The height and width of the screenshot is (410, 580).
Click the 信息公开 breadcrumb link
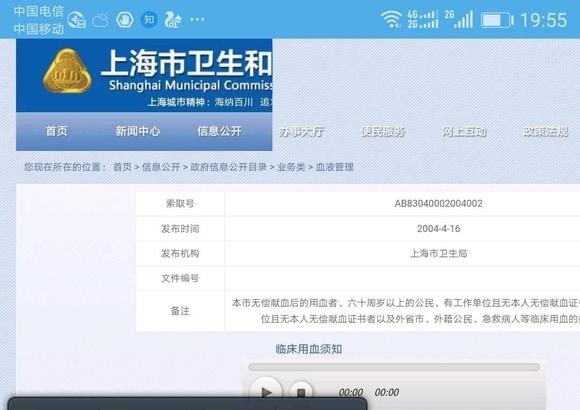161,167
